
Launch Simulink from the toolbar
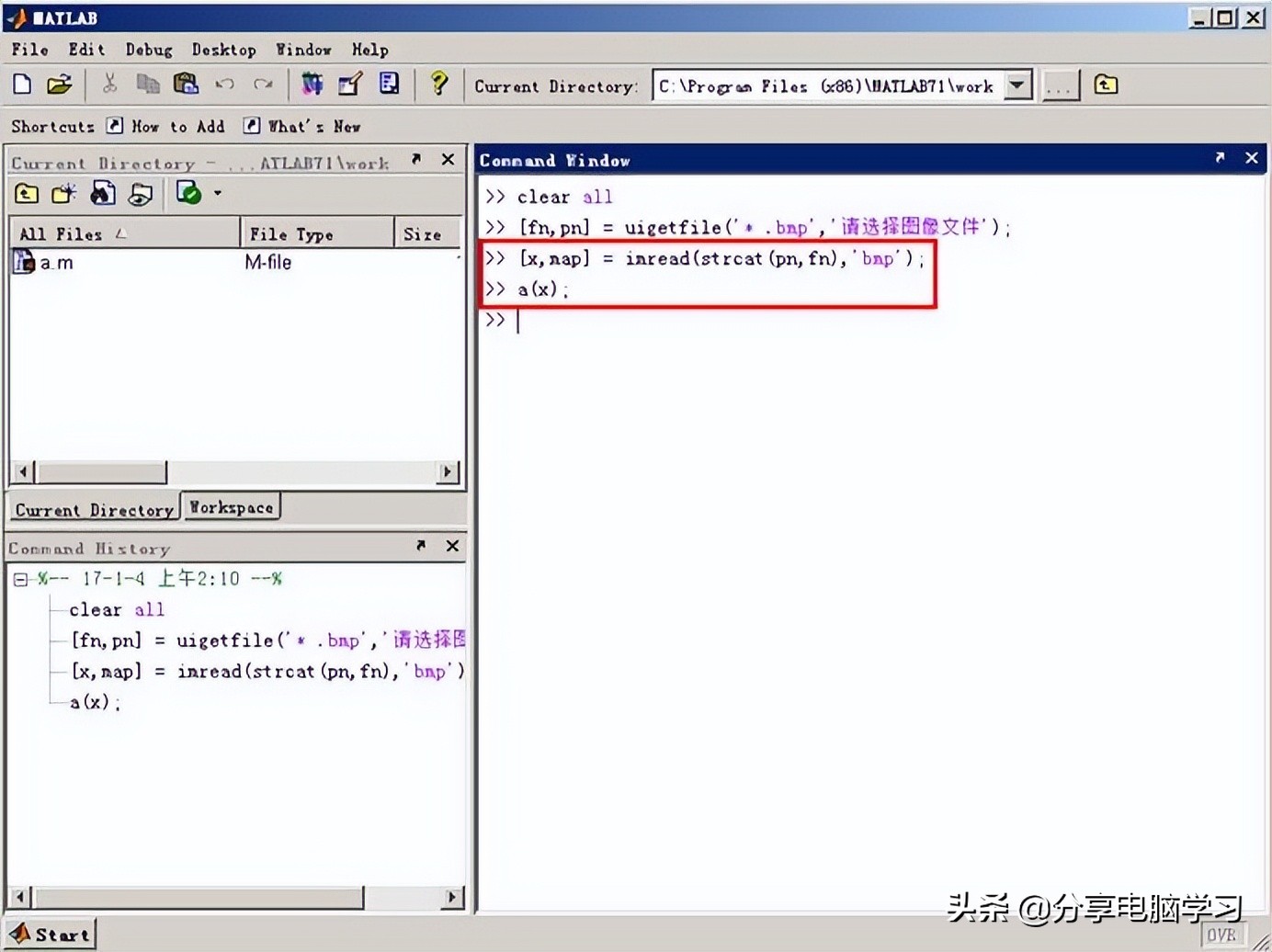pos(312,85)
